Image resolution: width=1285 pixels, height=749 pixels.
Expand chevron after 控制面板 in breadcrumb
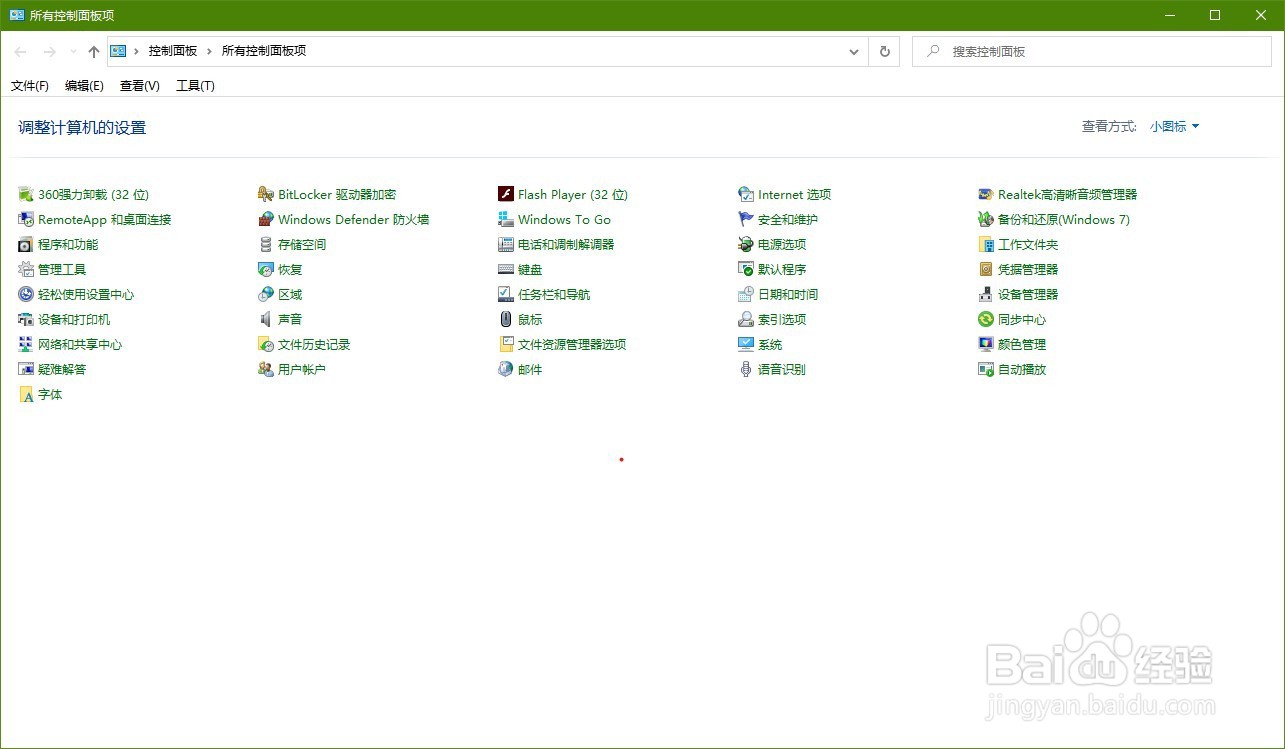click(210, 51)
